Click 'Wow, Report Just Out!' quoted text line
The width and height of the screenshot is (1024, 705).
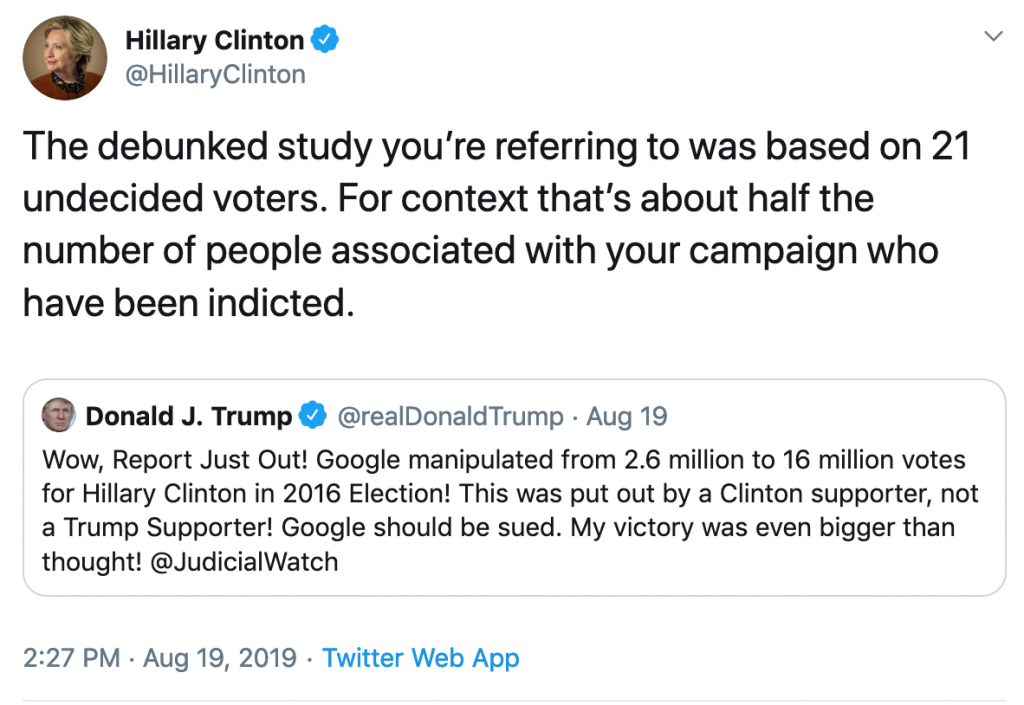coord(175,460)
